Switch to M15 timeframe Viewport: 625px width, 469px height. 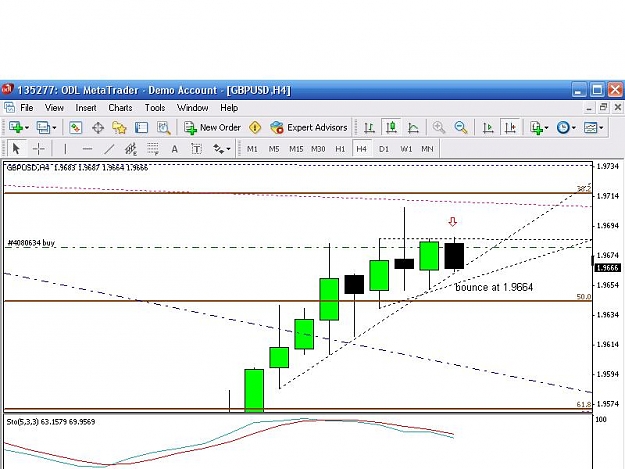click(296, 149)
